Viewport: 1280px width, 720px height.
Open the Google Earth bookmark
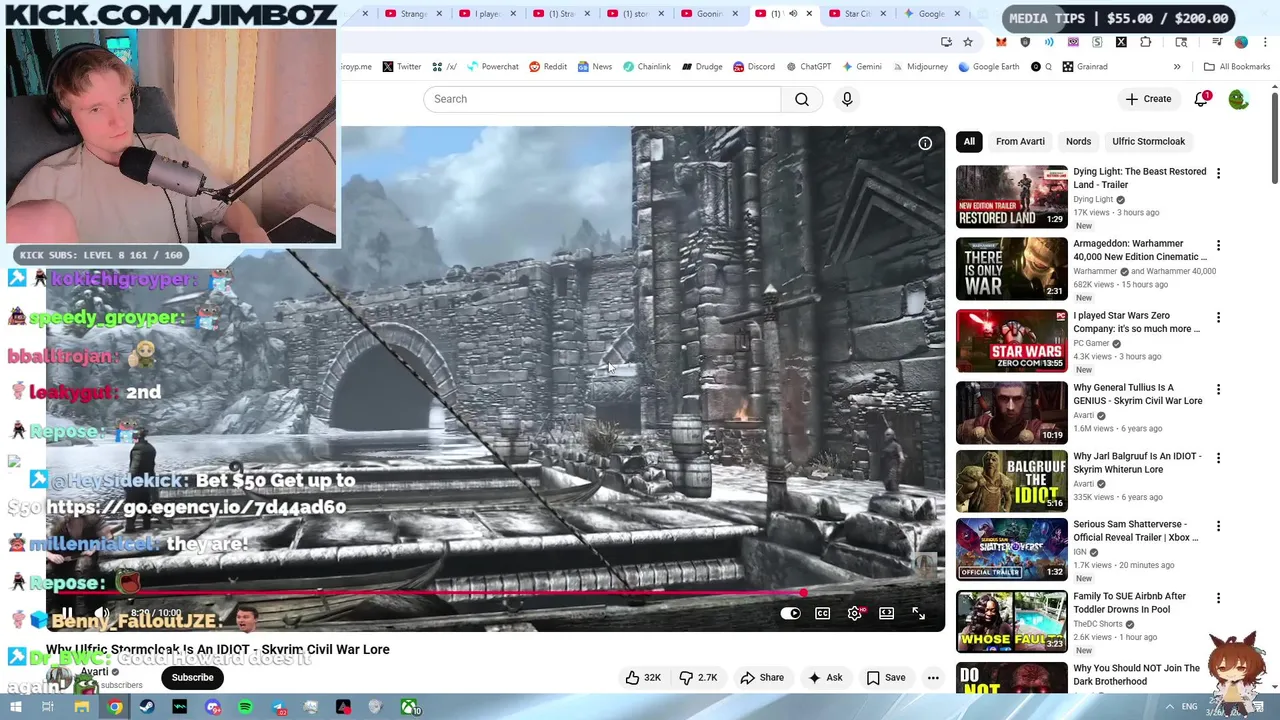tap(988, 67)
